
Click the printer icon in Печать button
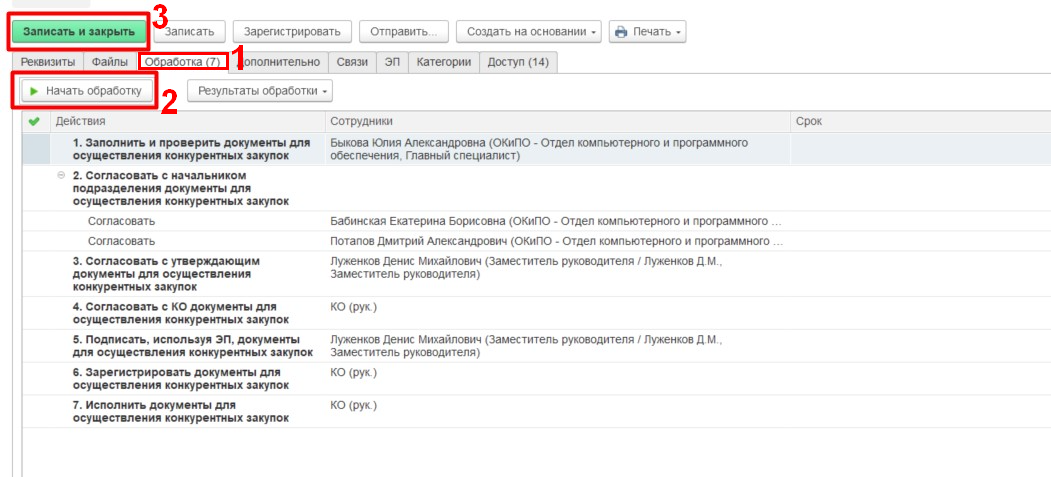621,32
